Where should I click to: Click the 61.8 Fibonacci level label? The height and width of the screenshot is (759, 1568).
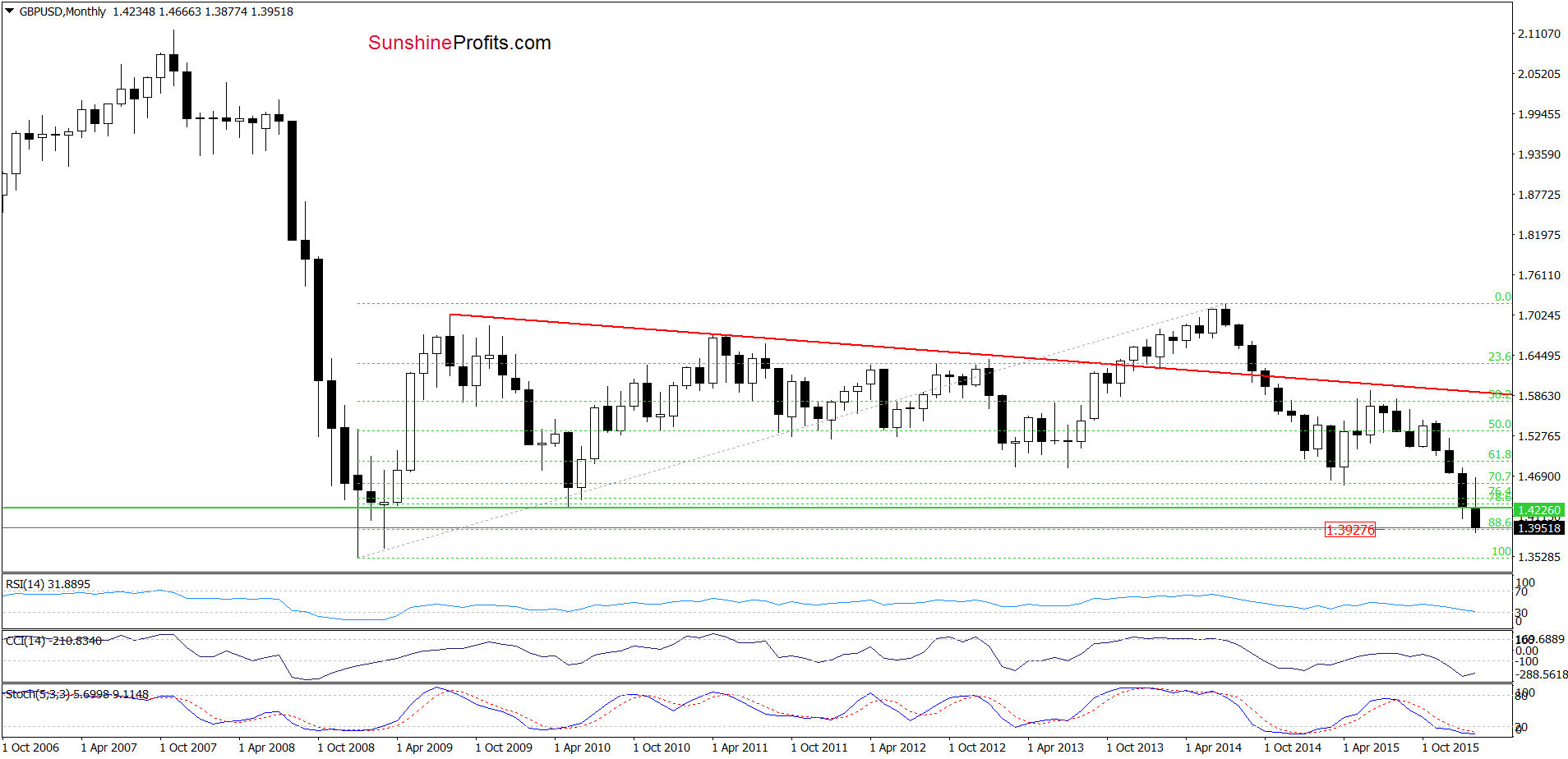(x=1499, y=454)
